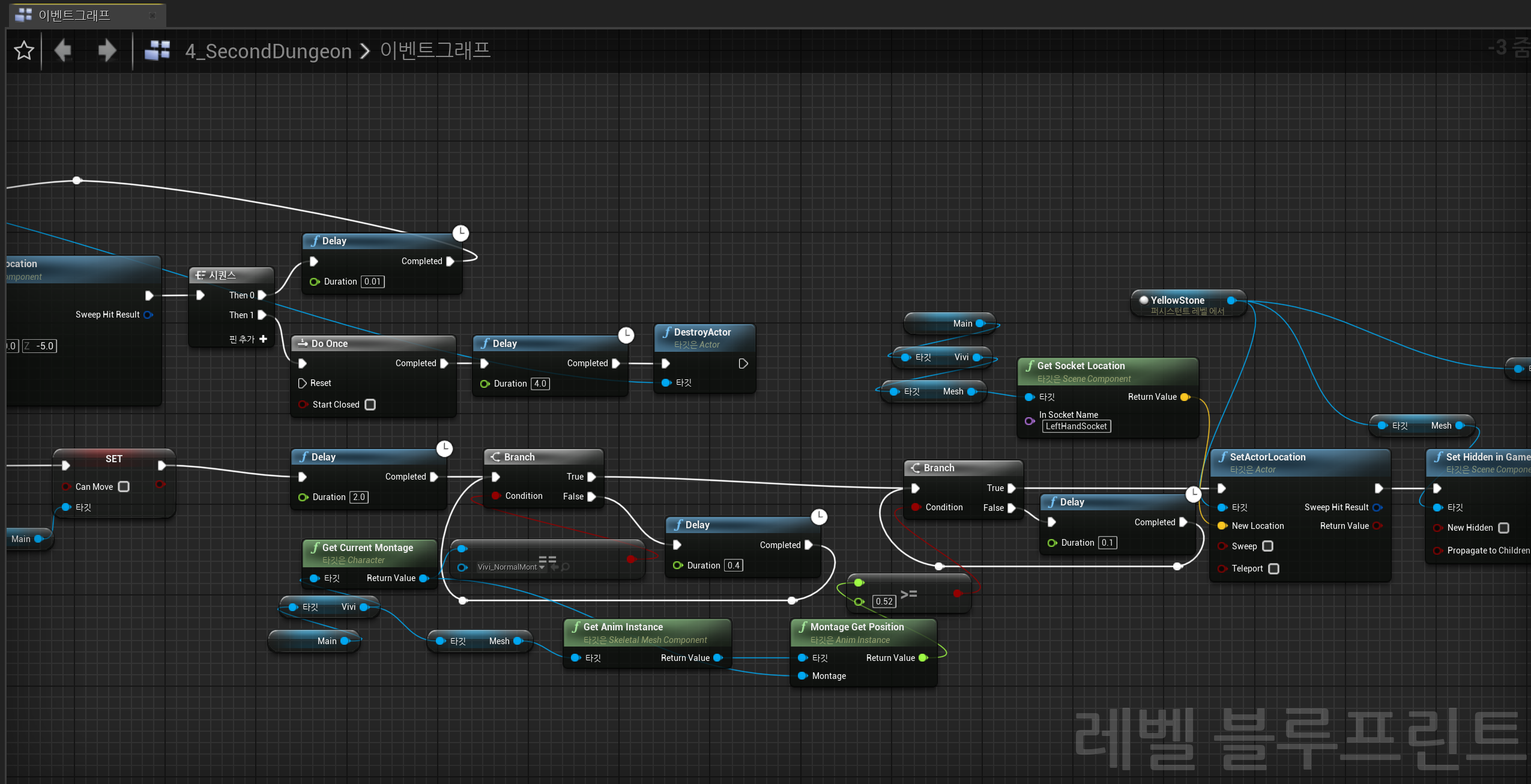1531x784 pixels.
Task: Edit Duration 0.01 field on Delay
Action: click(x=373, y=282)
